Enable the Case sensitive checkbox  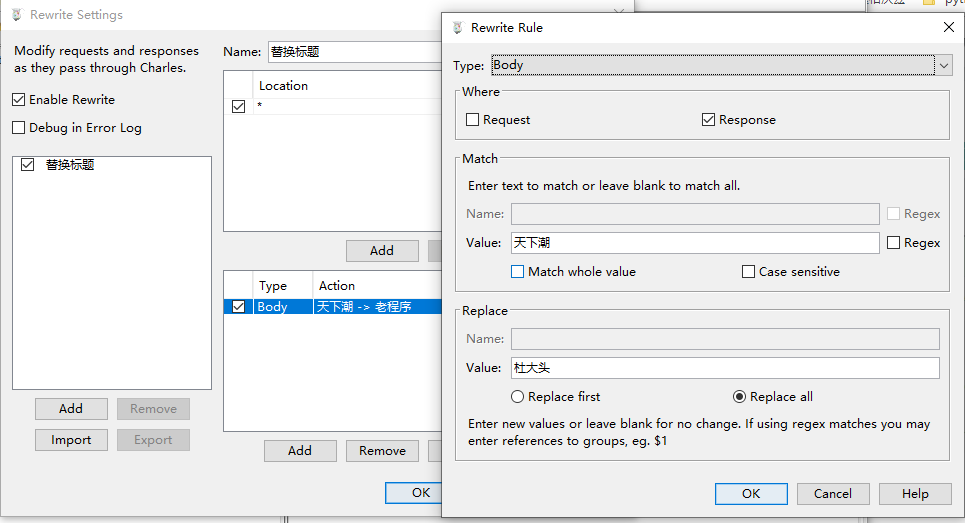click(748, 272)
